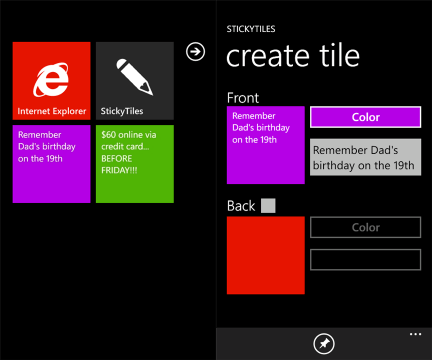Pick the Front tile purple Color button
Viewport: 432px width, 360px height.
click(365, 117)
